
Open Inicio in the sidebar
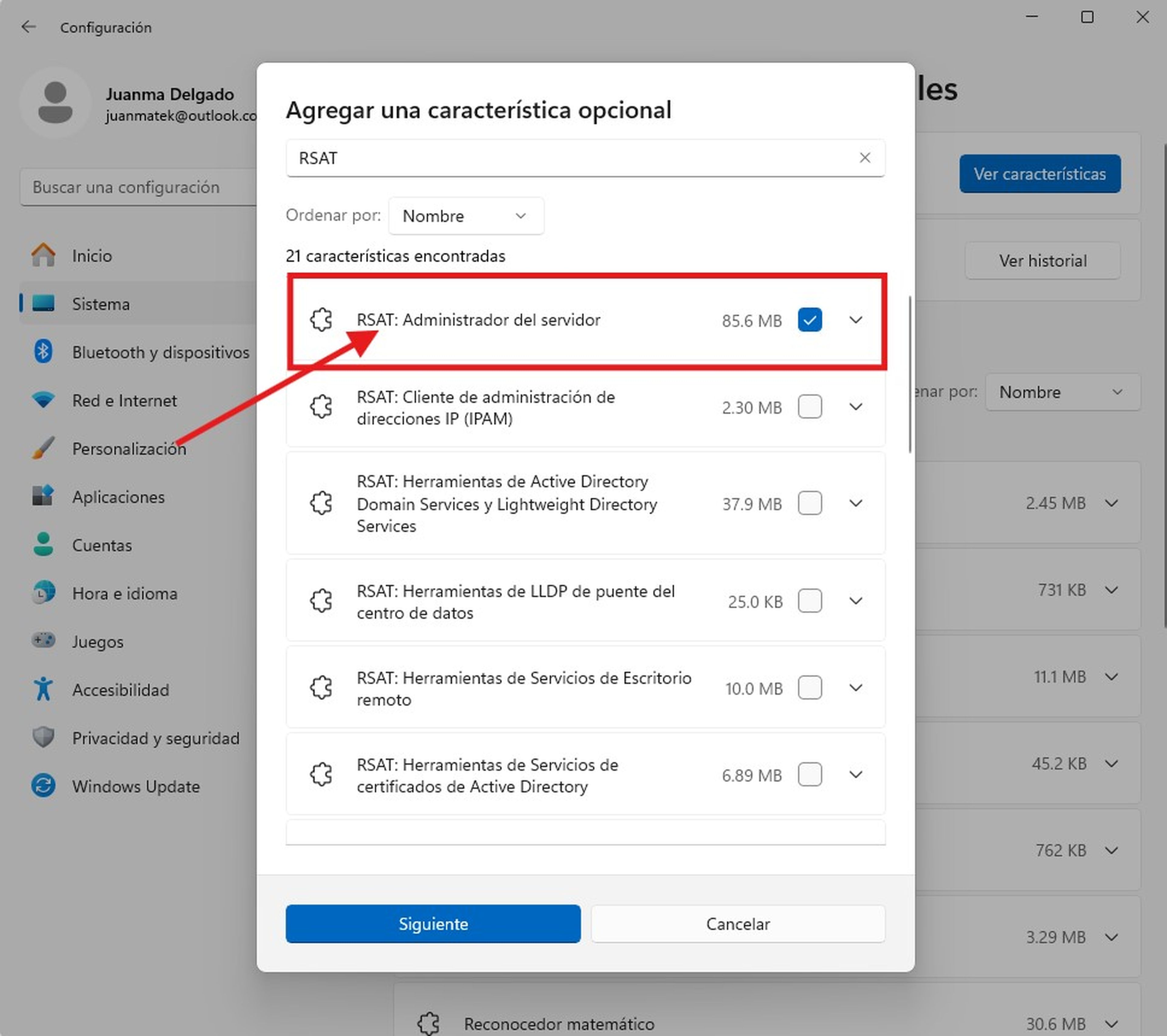(x=138, y=255)
